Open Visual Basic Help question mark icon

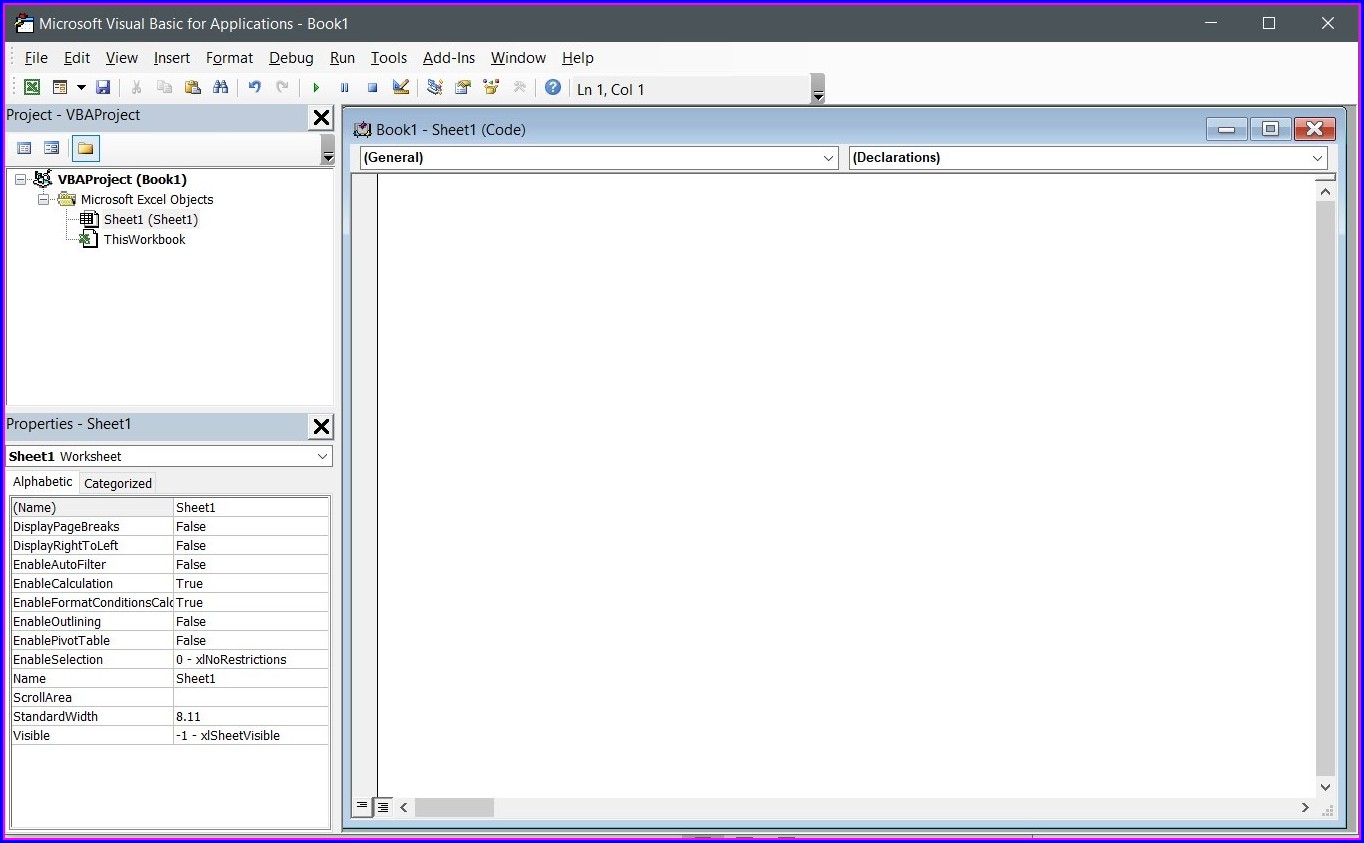[x=553, y=88]
